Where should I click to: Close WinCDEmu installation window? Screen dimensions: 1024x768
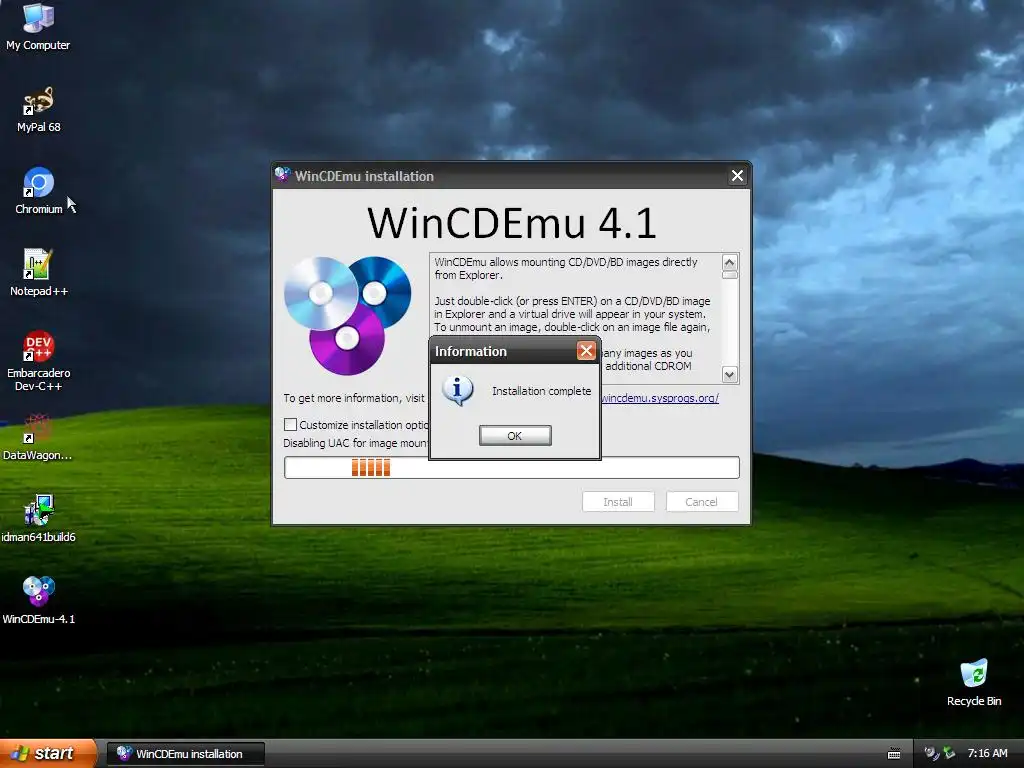coord(737,176)
